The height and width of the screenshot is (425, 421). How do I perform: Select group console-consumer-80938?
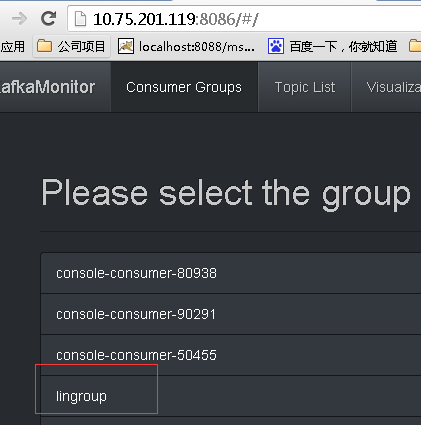[x=231, y=273]
